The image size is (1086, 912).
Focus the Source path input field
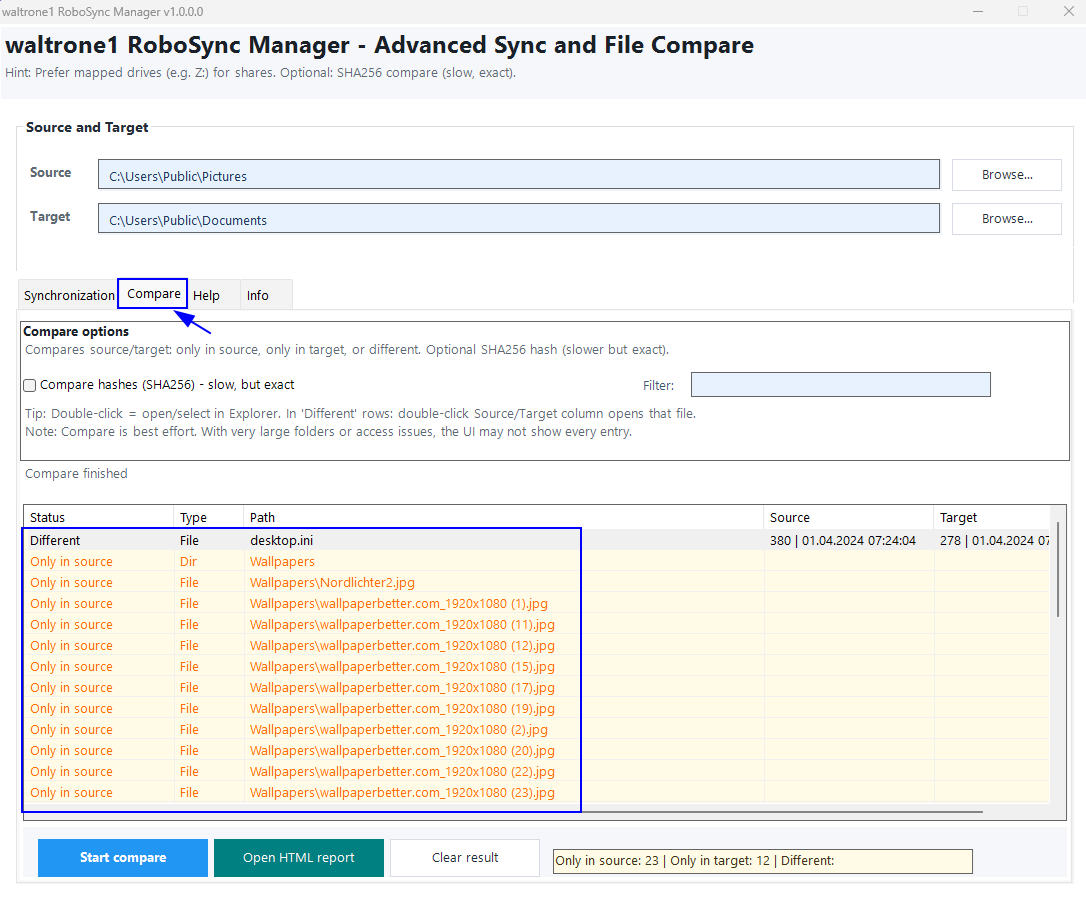(x=518, y=175)
